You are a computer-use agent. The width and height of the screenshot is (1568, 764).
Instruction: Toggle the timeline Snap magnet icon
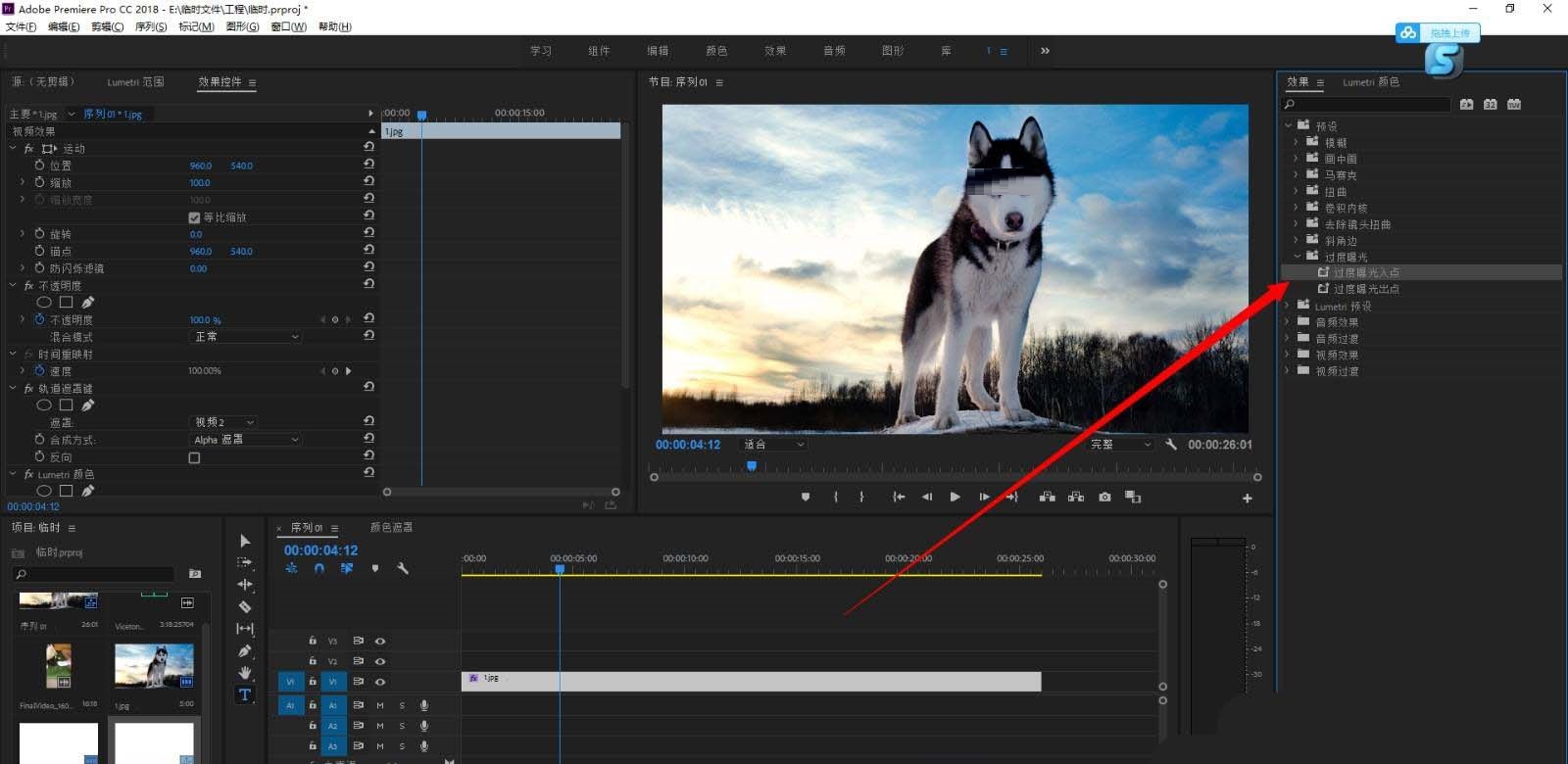pos(318,568)
